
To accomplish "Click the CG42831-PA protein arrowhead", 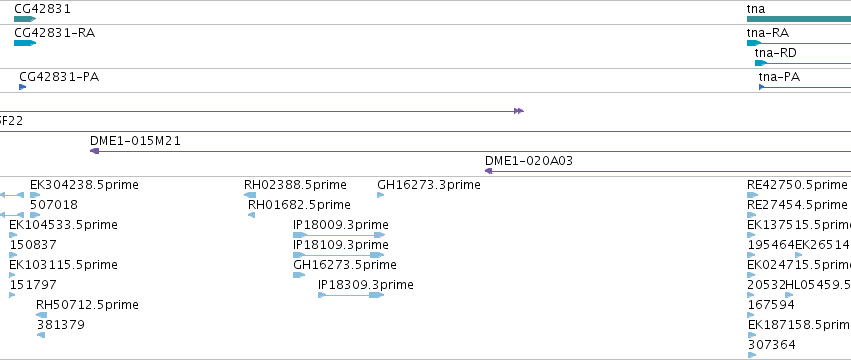I will pos(23,87).
